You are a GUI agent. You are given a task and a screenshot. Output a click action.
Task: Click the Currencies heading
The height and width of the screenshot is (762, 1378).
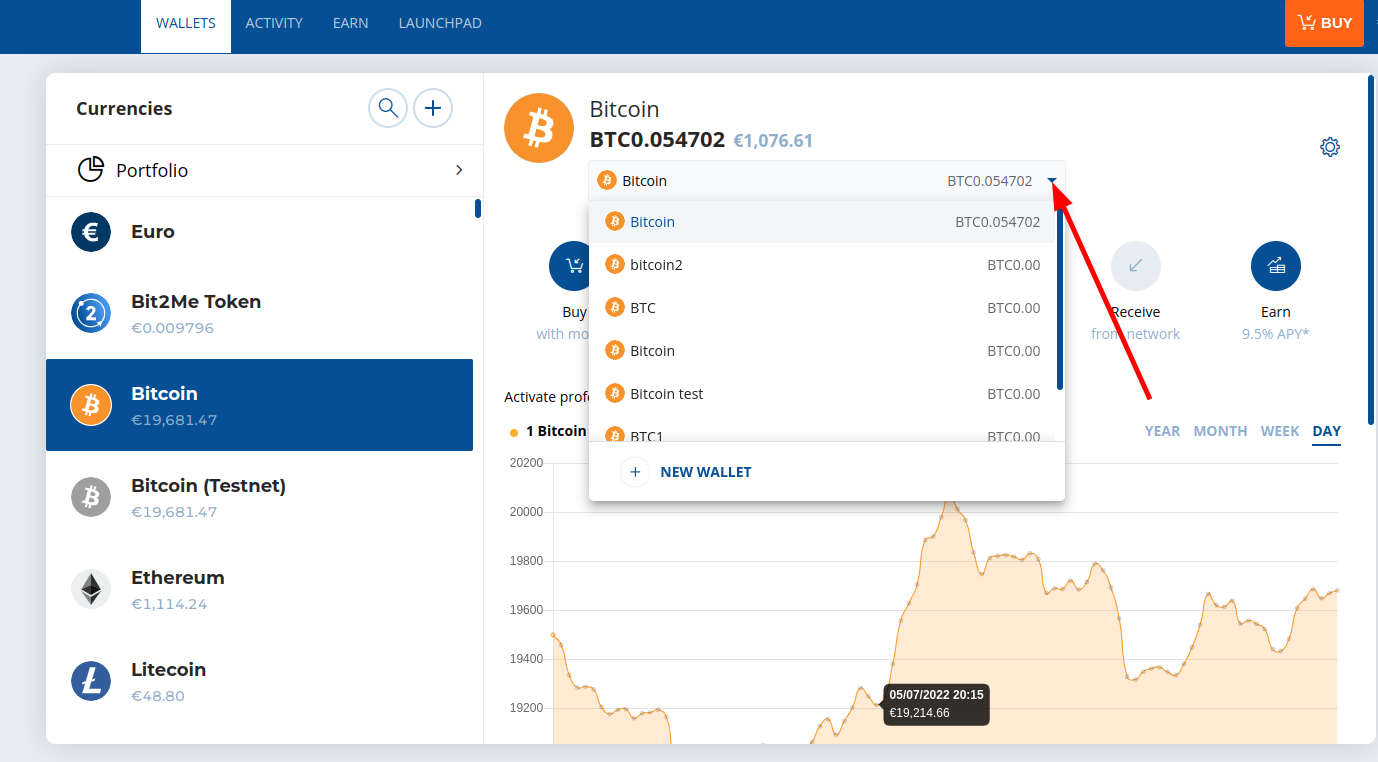click(124, 109)
